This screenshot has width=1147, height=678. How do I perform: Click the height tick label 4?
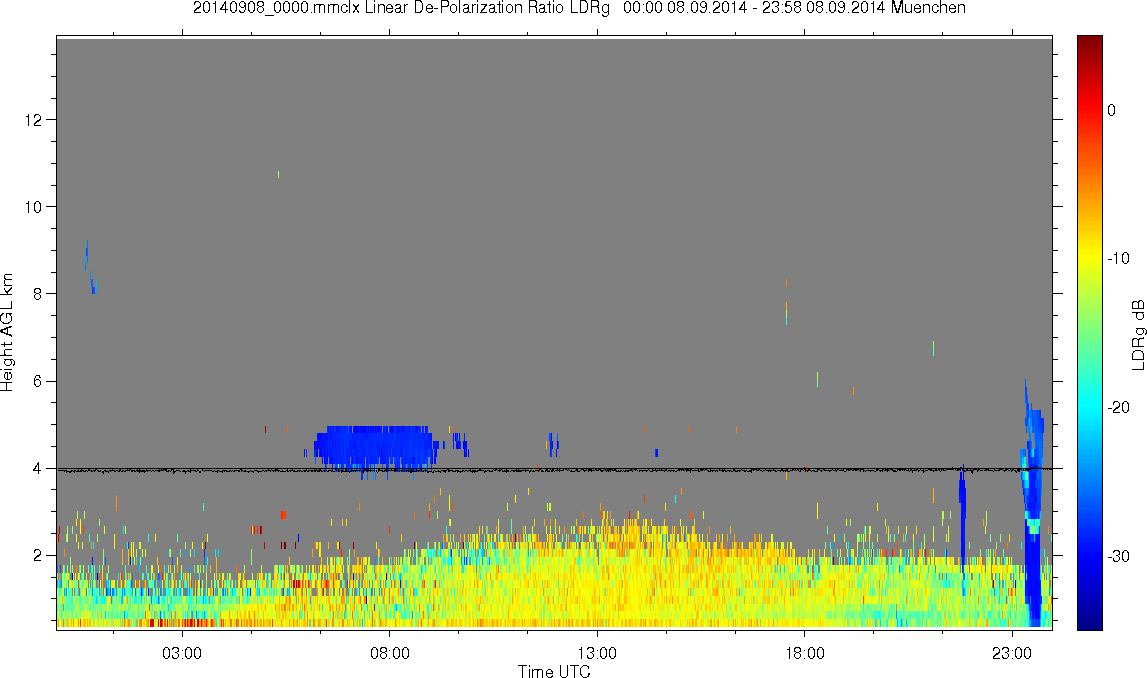coord(37,469)
